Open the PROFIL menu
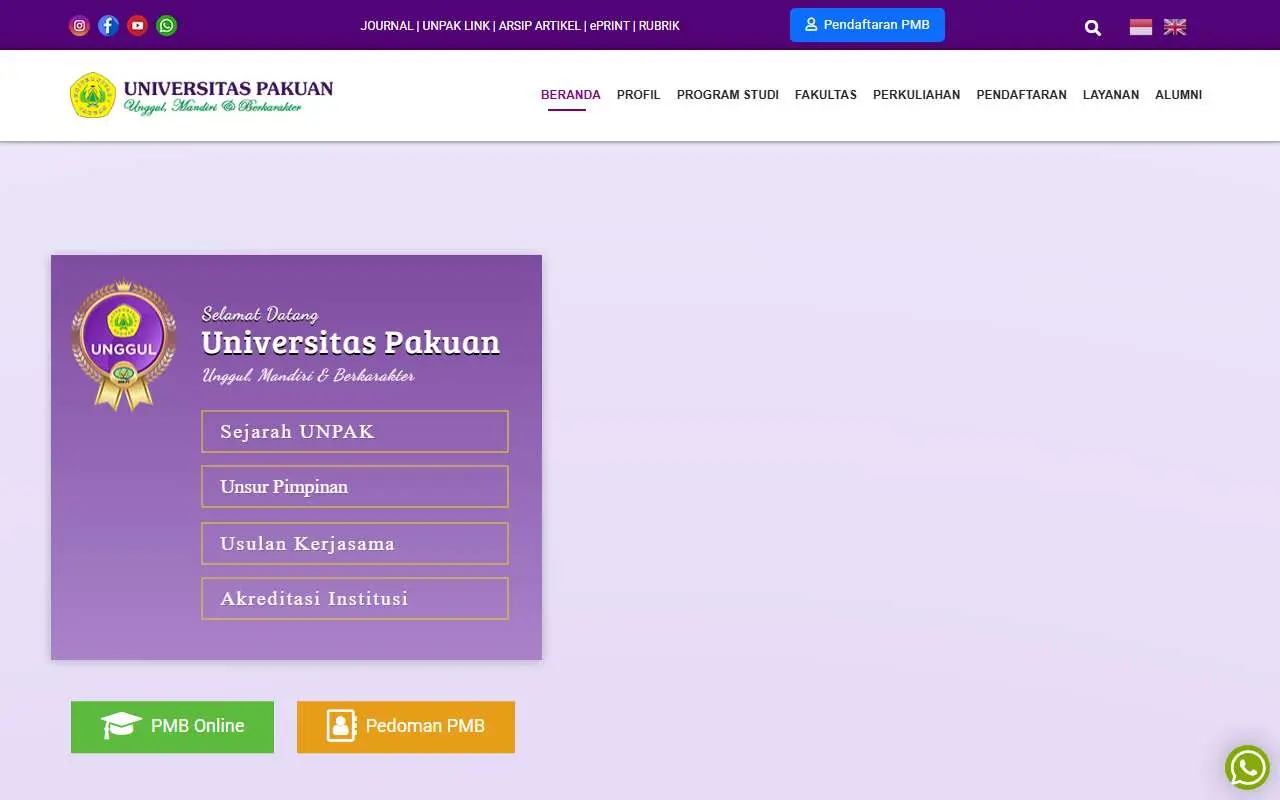The width and height of the screenshot is (1280, 800). point(639,95)
